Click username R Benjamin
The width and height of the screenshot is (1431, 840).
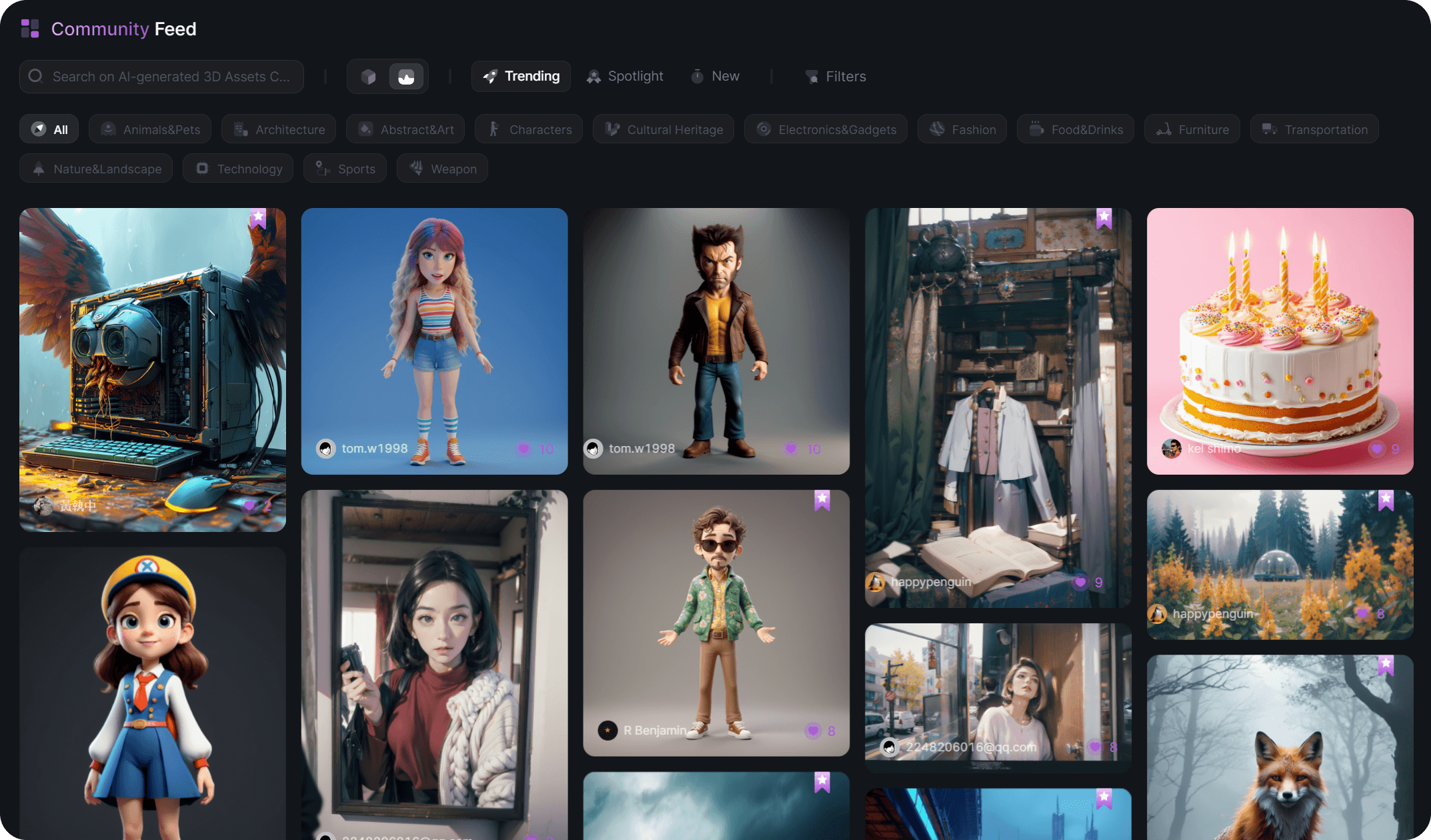pos(655,731)
